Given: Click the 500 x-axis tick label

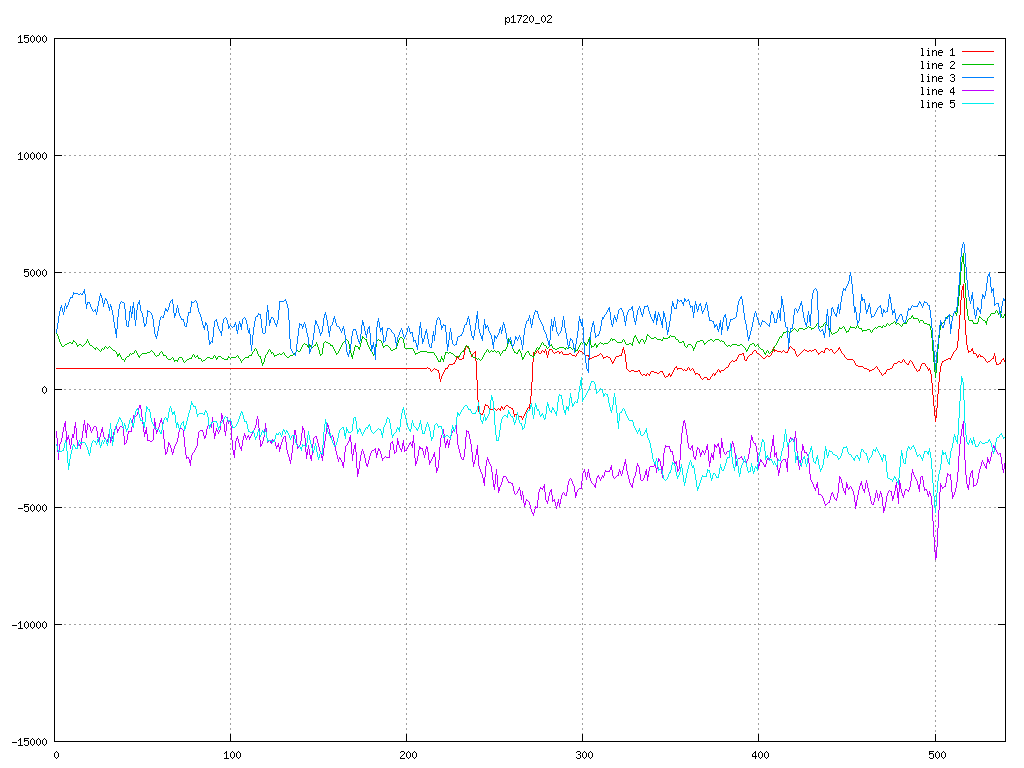Looking at the screenshot, I should (935, 756).
